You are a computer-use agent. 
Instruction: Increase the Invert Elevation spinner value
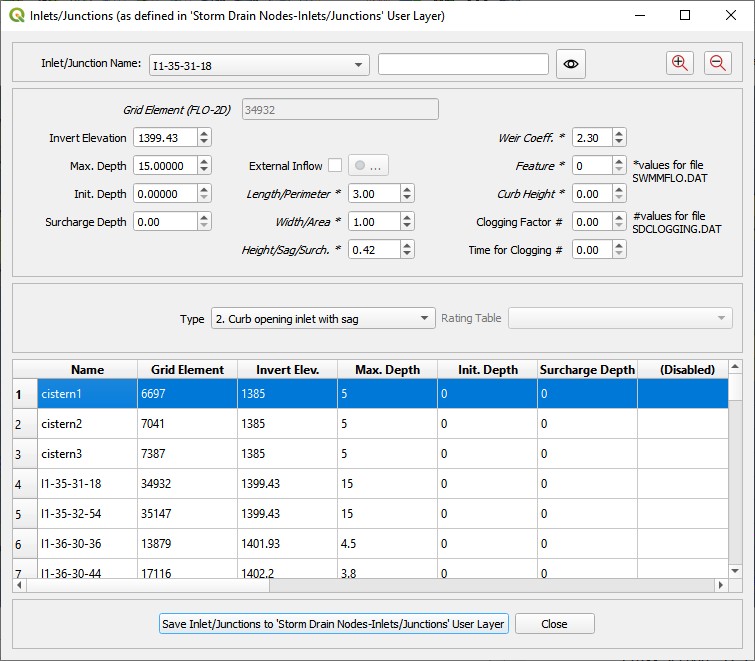tap(205, 134)
